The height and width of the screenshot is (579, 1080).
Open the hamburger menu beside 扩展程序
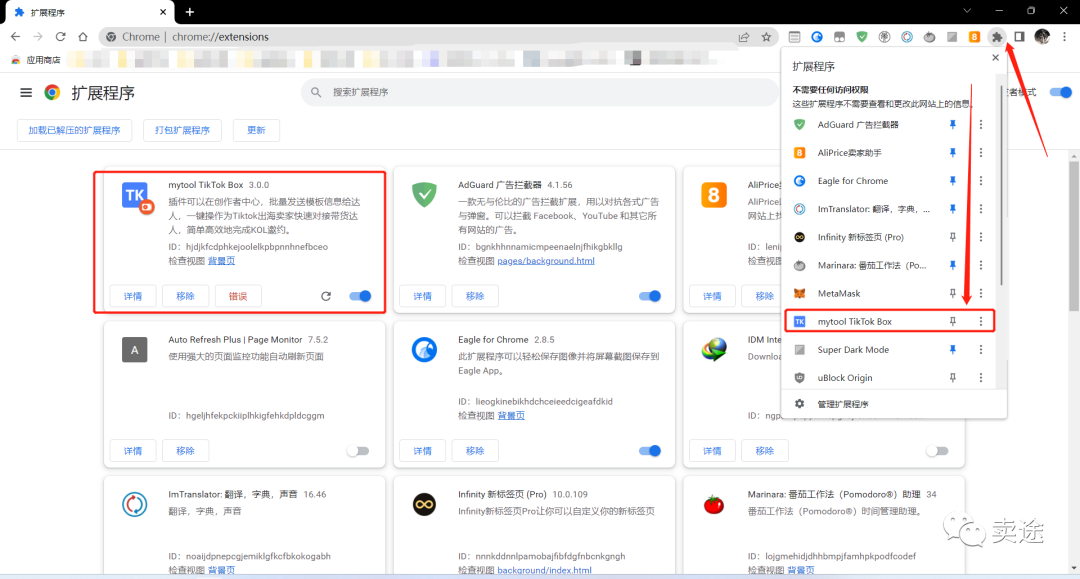(26, 92)
